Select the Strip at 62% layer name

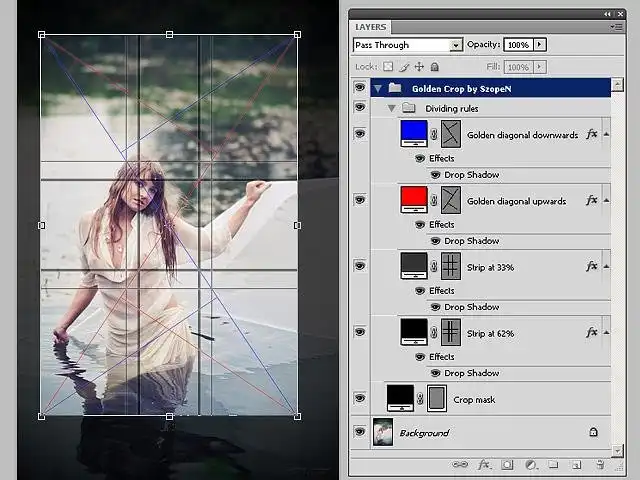490,333
